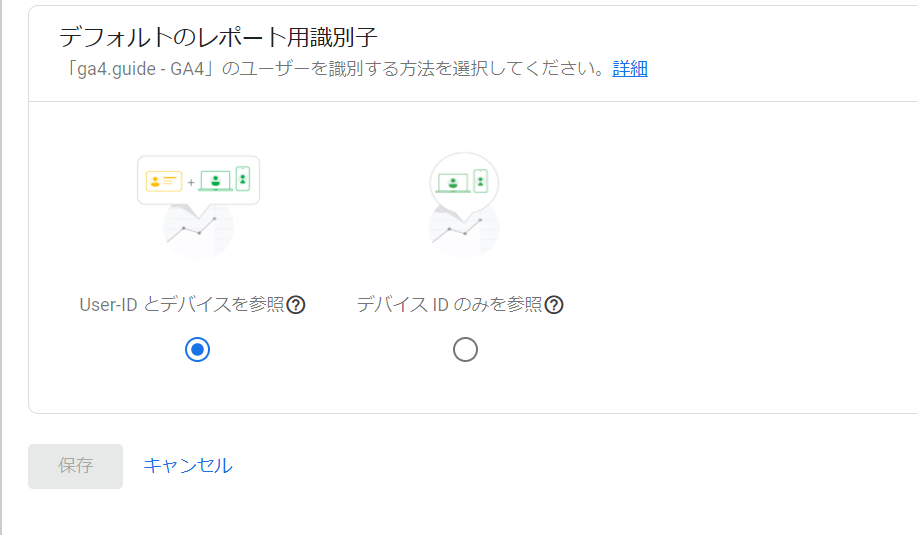The width and height of the screenshot is (917, 535).
Task: Open help icon beside デバイス ID のみを参照
Action: (554, 305)
